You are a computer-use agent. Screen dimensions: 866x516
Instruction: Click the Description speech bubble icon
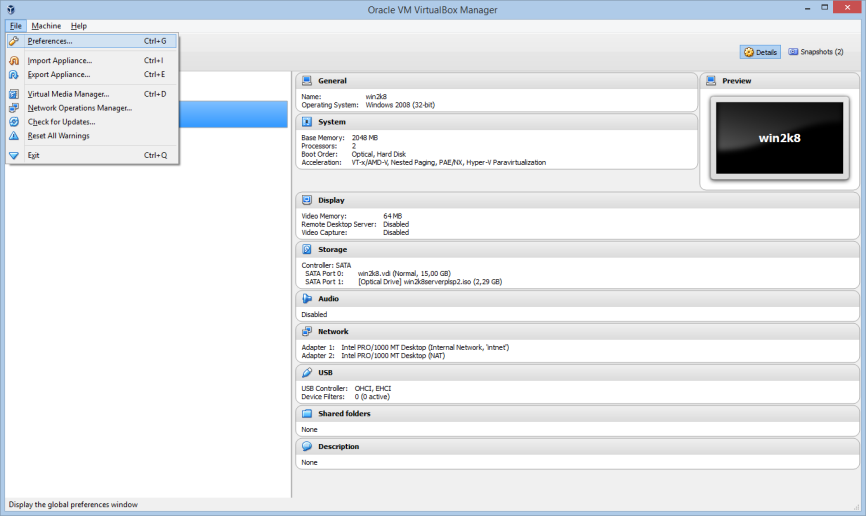point(307,446)
